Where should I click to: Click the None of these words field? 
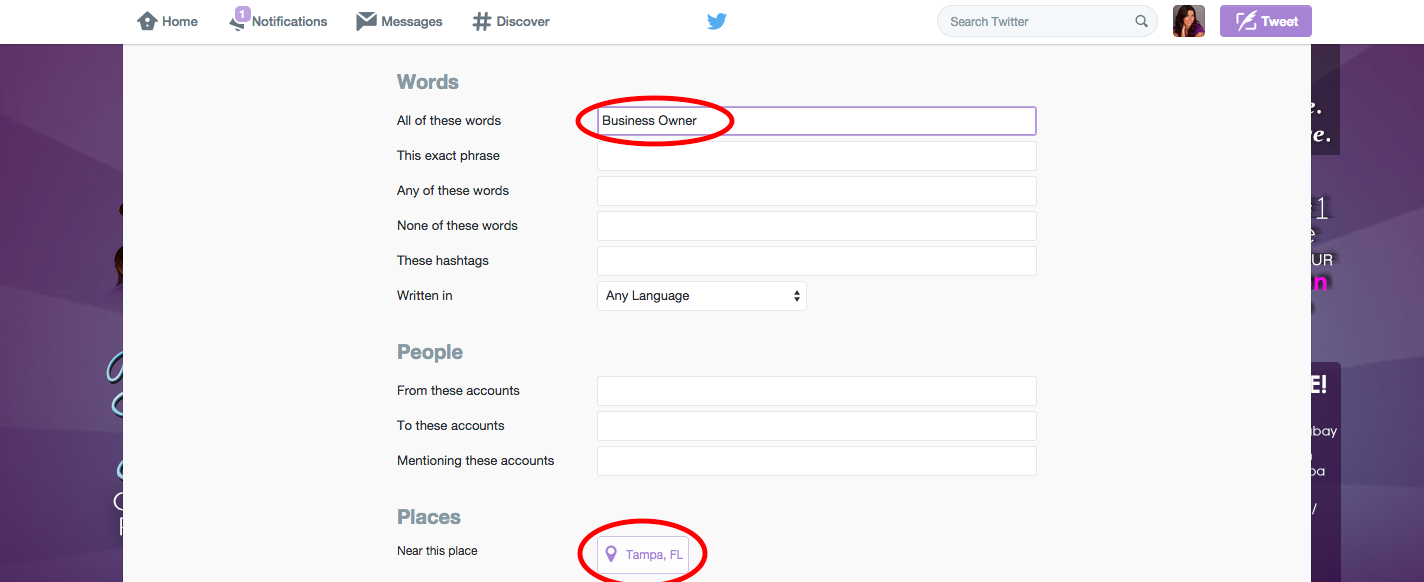817,226
